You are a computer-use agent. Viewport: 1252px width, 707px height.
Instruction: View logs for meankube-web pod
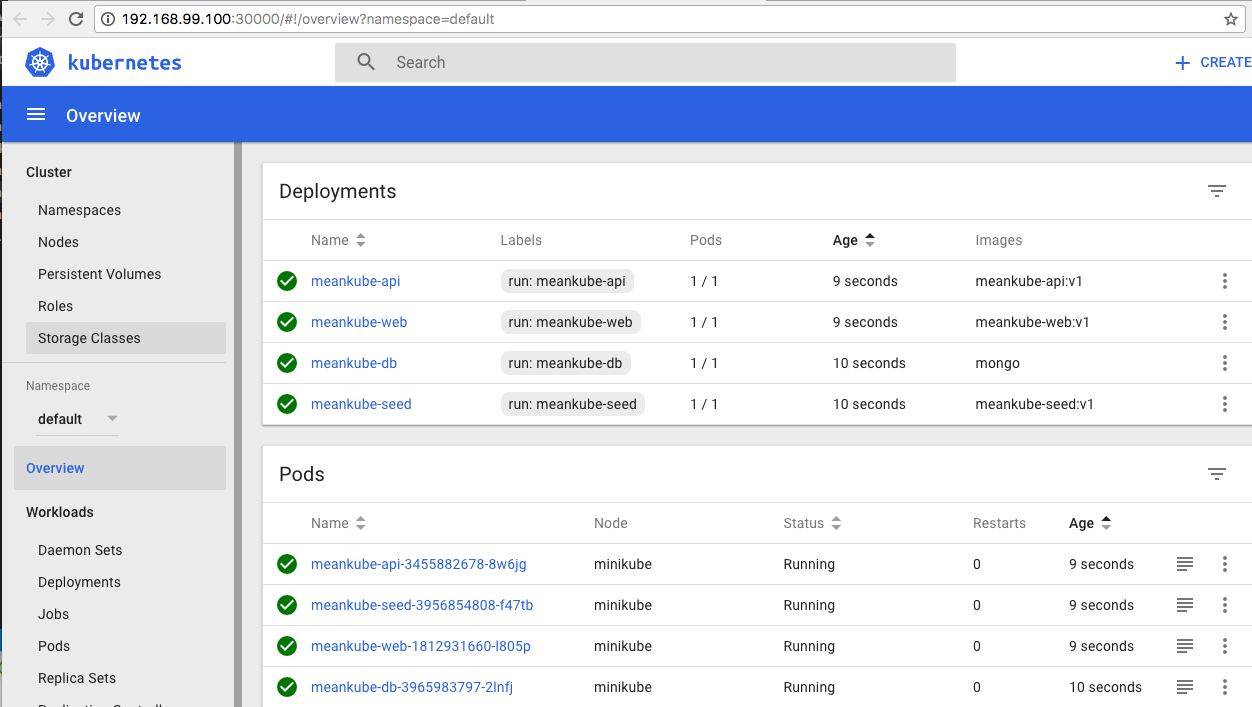[x=1185, y=646]
